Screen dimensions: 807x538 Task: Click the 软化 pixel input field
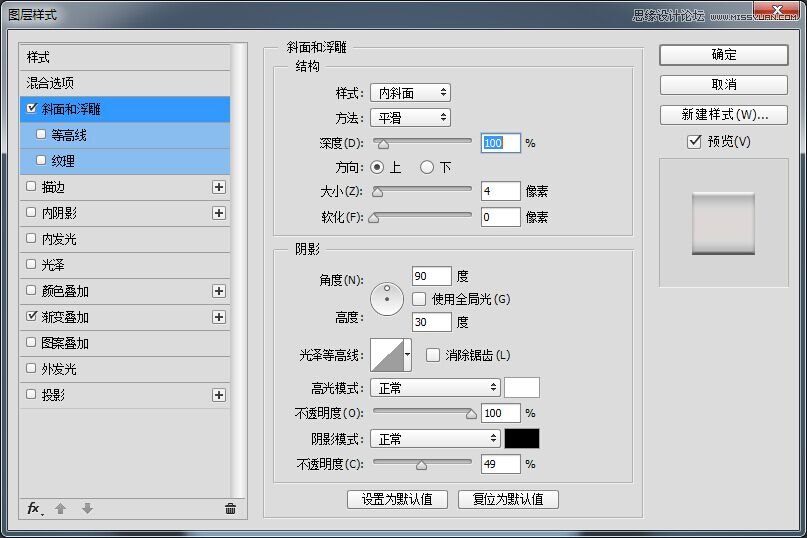(501, 217)
